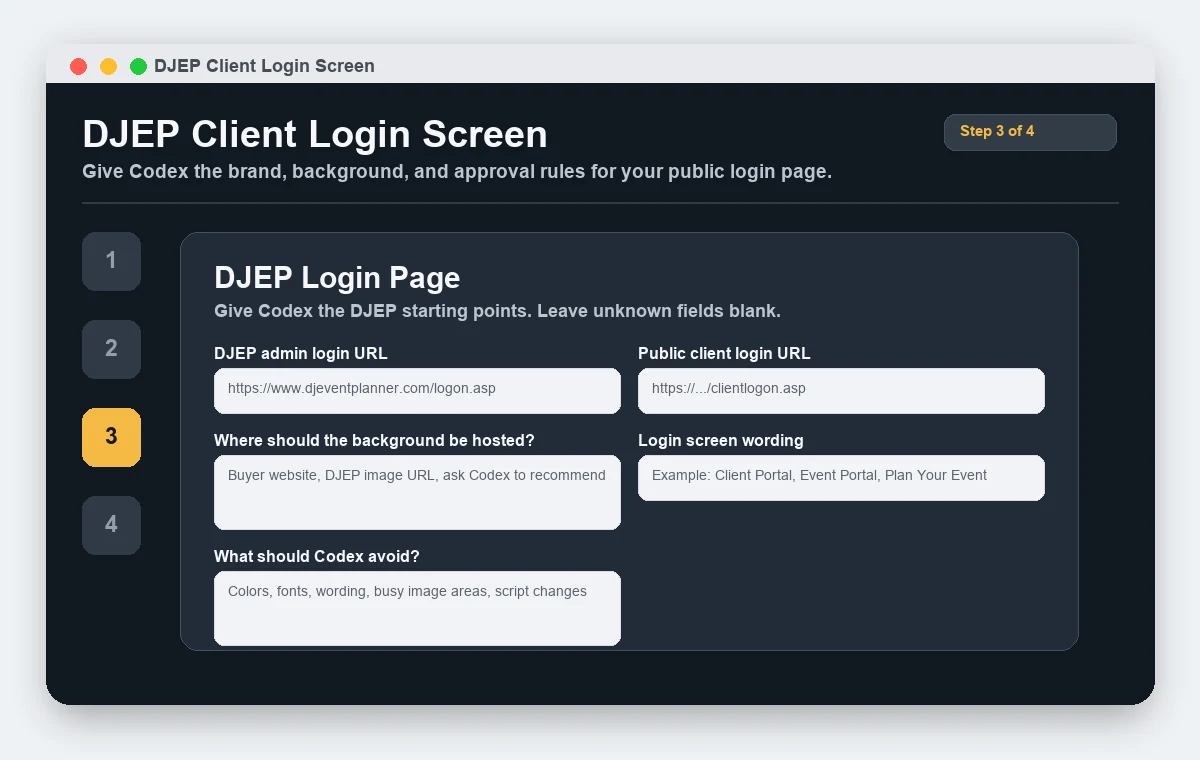The width and height of the screenshot is (1200, 760).
Task: Go to step 4 in the sidebar
Action: pyautogui.click(x=111, y=525)
